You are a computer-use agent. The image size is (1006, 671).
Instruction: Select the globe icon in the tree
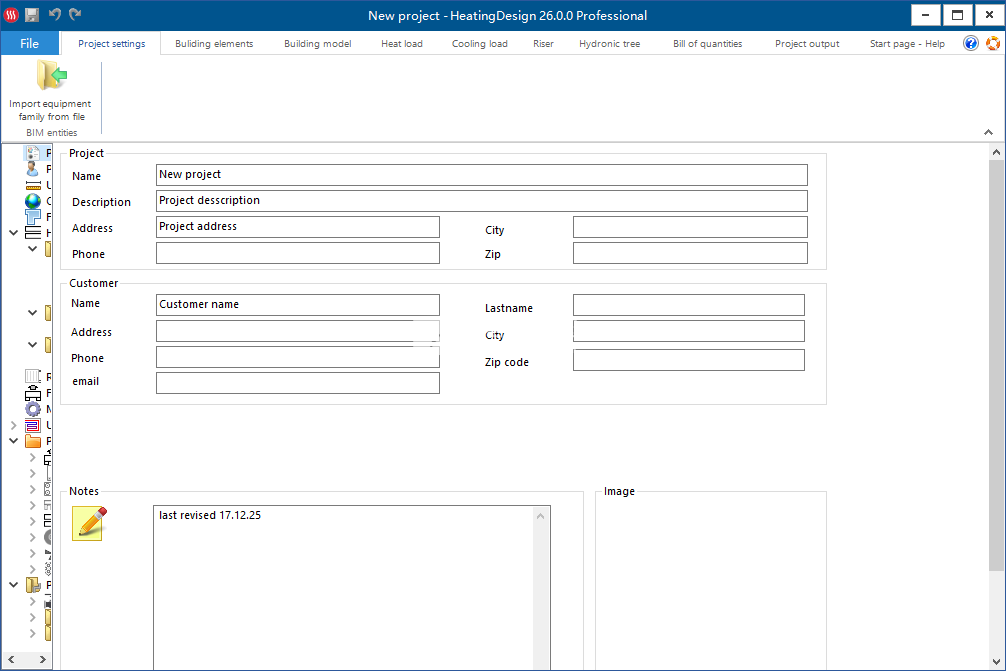(33, 201)
